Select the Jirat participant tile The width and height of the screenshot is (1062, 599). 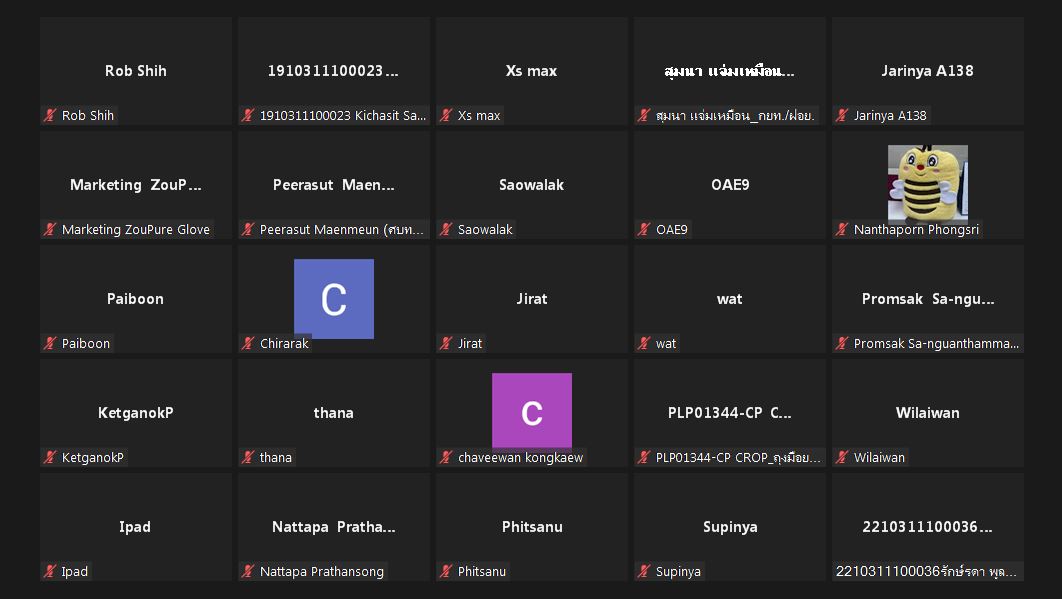tap(532, 299)
